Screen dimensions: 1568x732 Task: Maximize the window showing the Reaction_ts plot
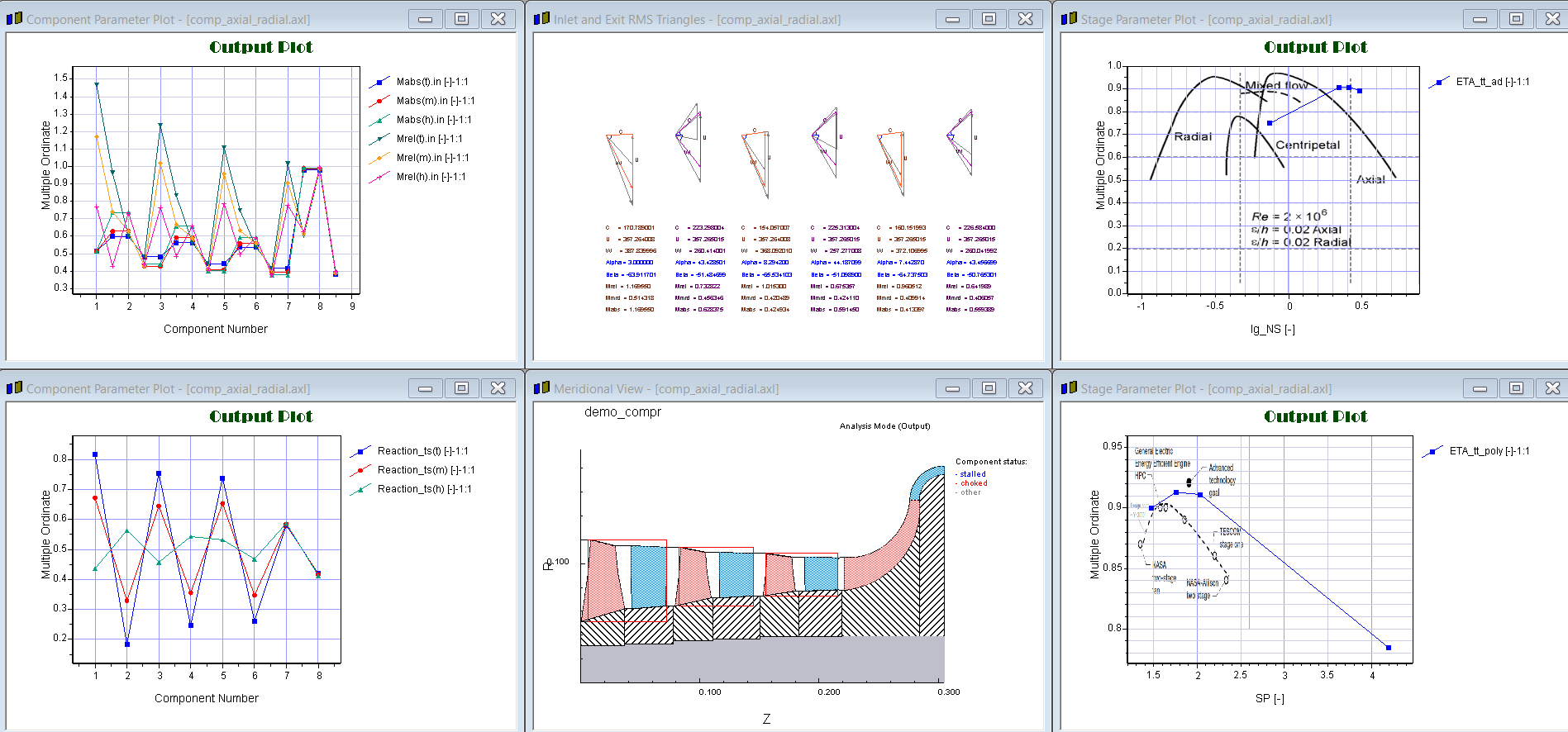[x=461, y=387]
